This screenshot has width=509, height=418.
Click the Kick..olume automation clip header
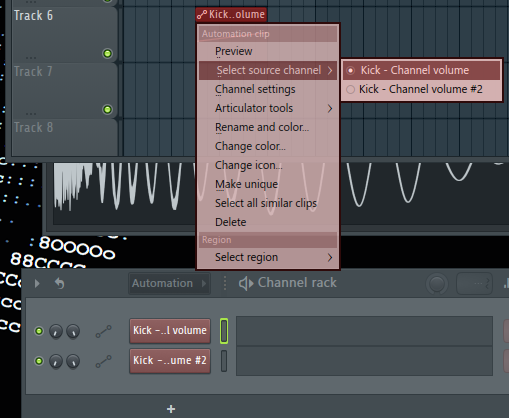pyautogui.click(x=231, y=15)
